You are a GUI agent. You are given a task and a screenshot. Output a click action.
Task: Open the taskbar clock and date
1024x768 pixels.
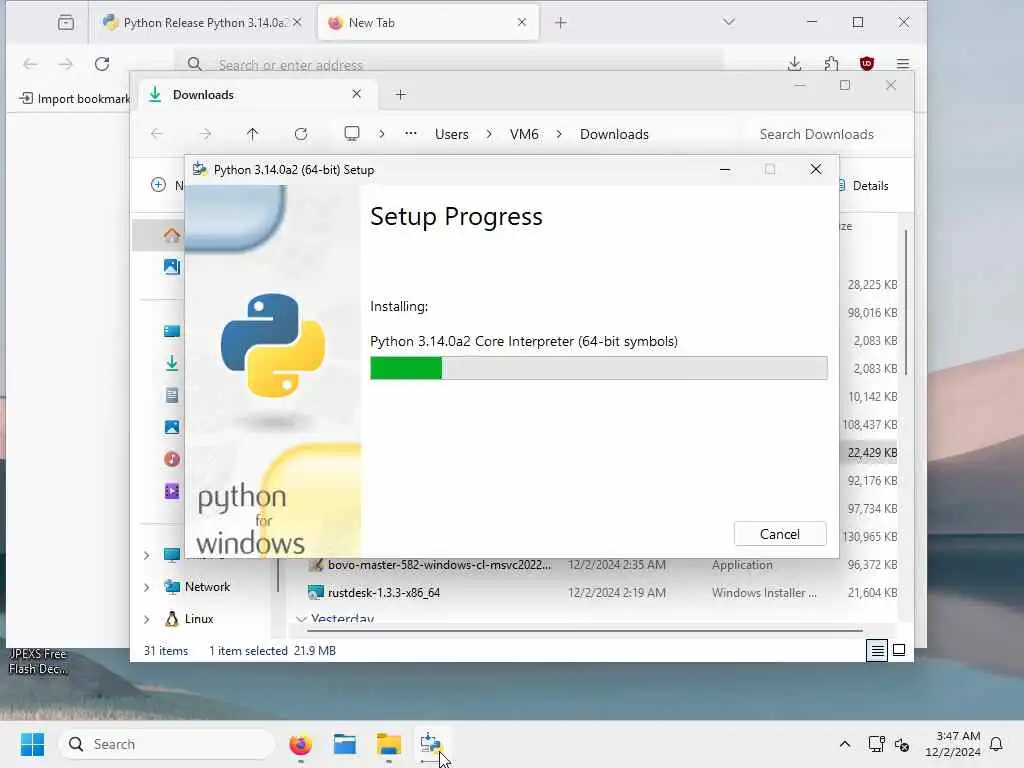952,744
